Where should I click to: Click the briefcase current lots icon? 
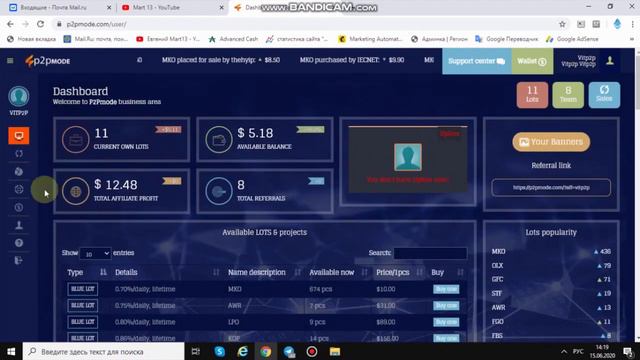pyautogui.click(x=76, y=140)
